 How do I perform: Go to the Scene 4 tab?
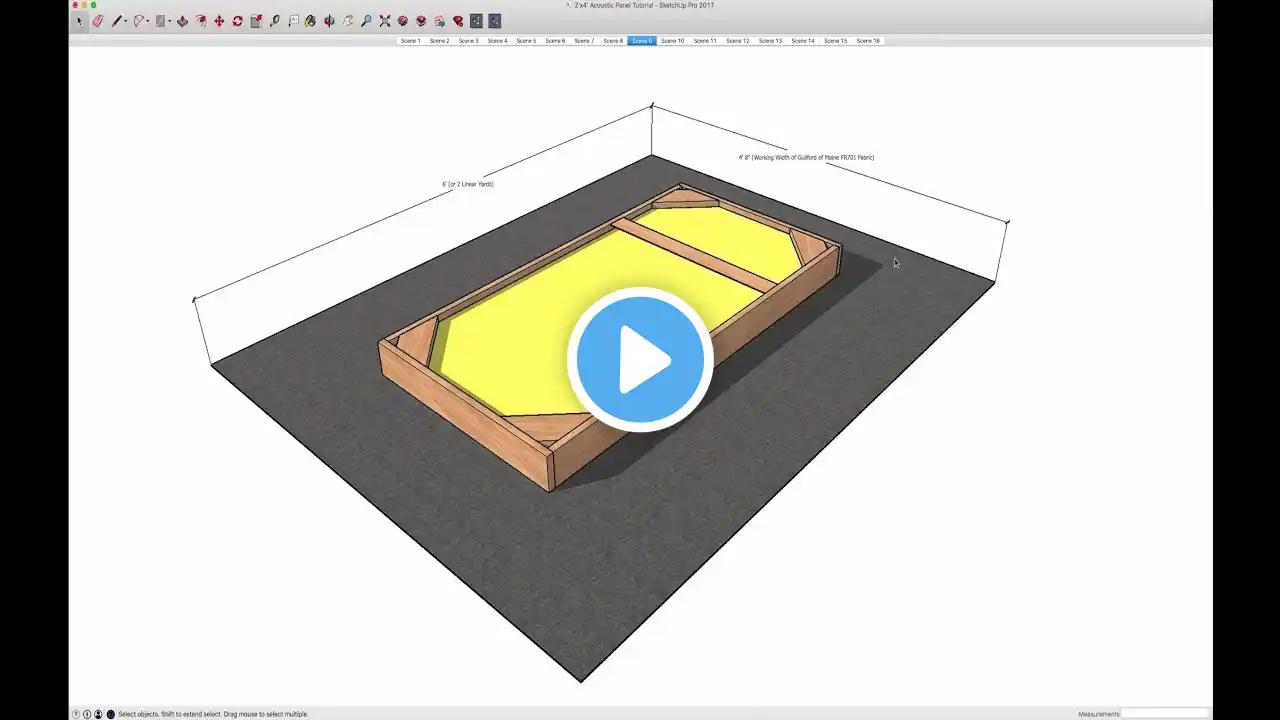pos(497,41)
